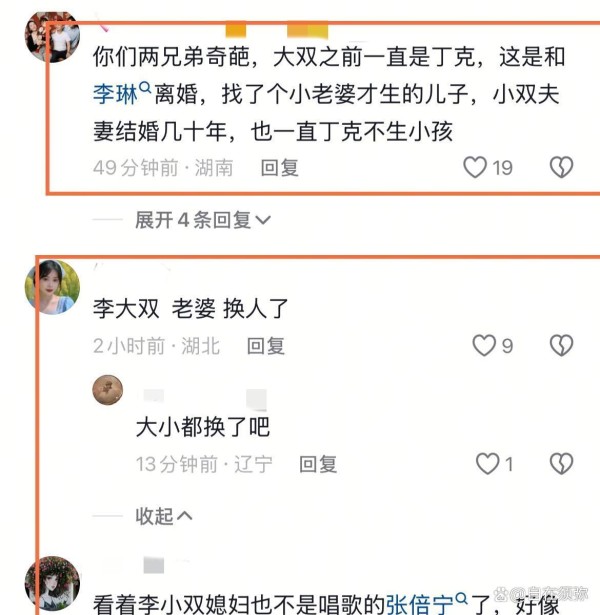Open the first commenter's group photo avatar
The height and width of the screenshot is (615, 600).
click(x=52, y=37)
